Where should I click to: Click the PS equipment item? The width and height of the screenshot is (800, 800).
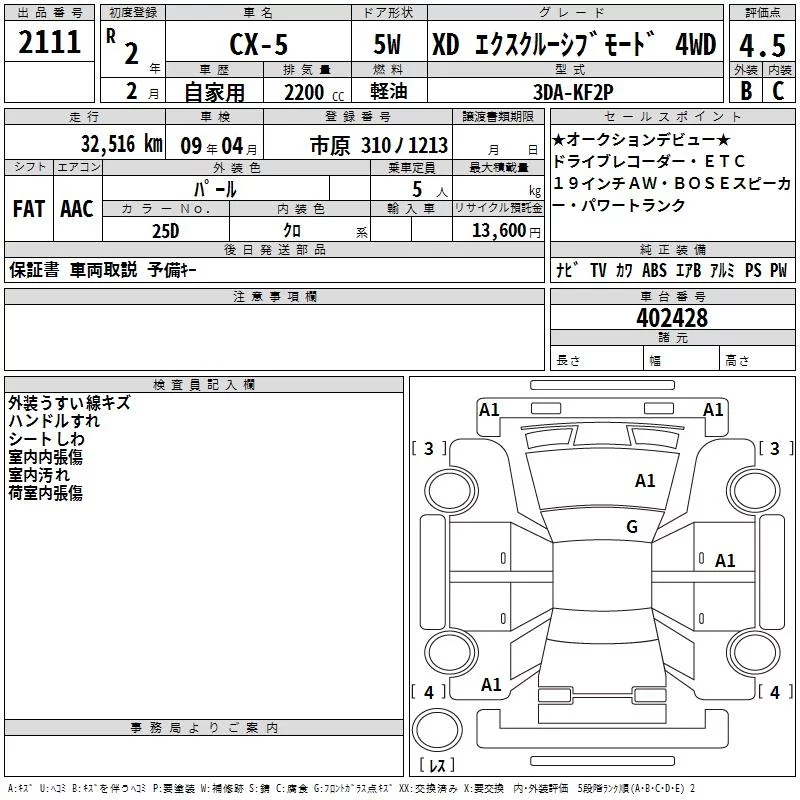coord(753,270)
